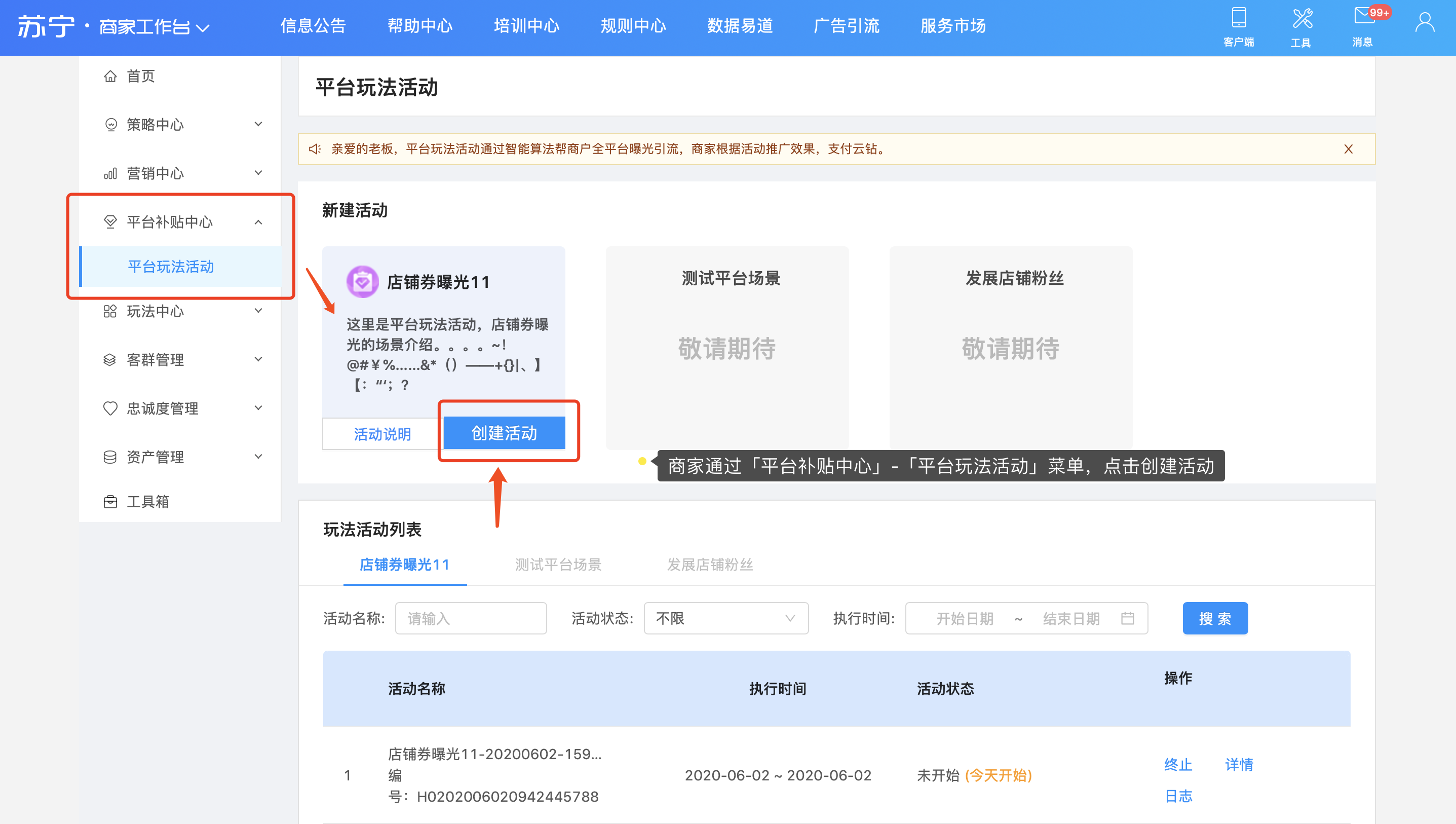Click the 首页 home icon
Screen dimensions: 1456x824
(110, 76)
